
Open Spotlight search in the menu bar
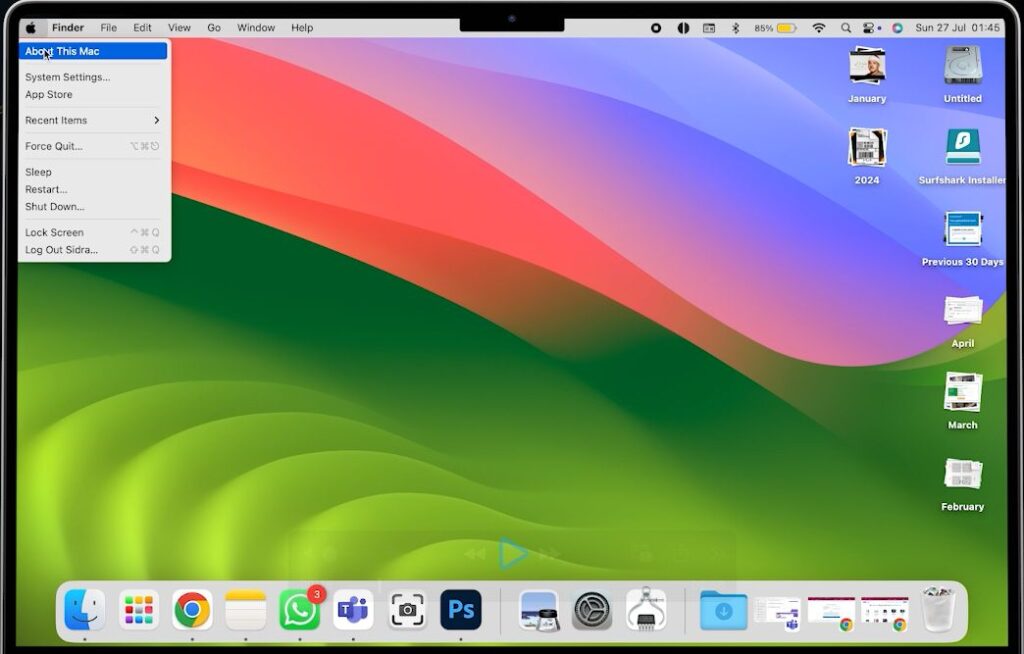click(x=846, y=27)
